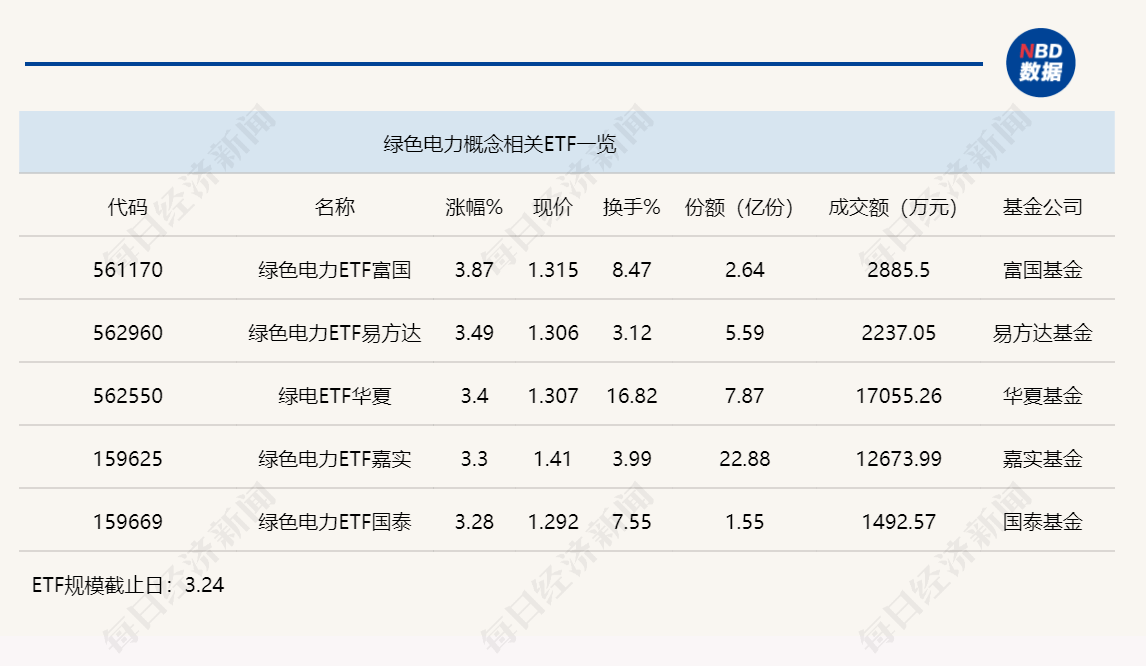Select fund code 159625
The image size is (1146, 666).
(127, 459)
